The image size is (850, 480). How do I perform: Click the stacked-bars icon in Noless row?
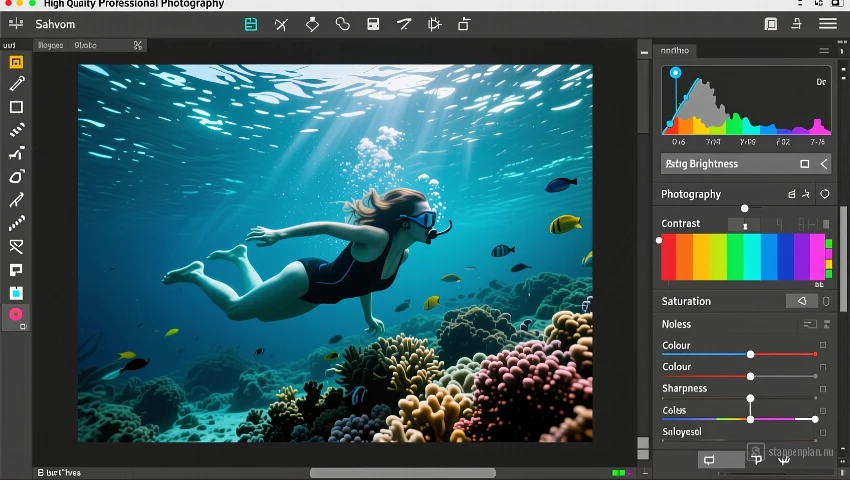coord(827,324)
